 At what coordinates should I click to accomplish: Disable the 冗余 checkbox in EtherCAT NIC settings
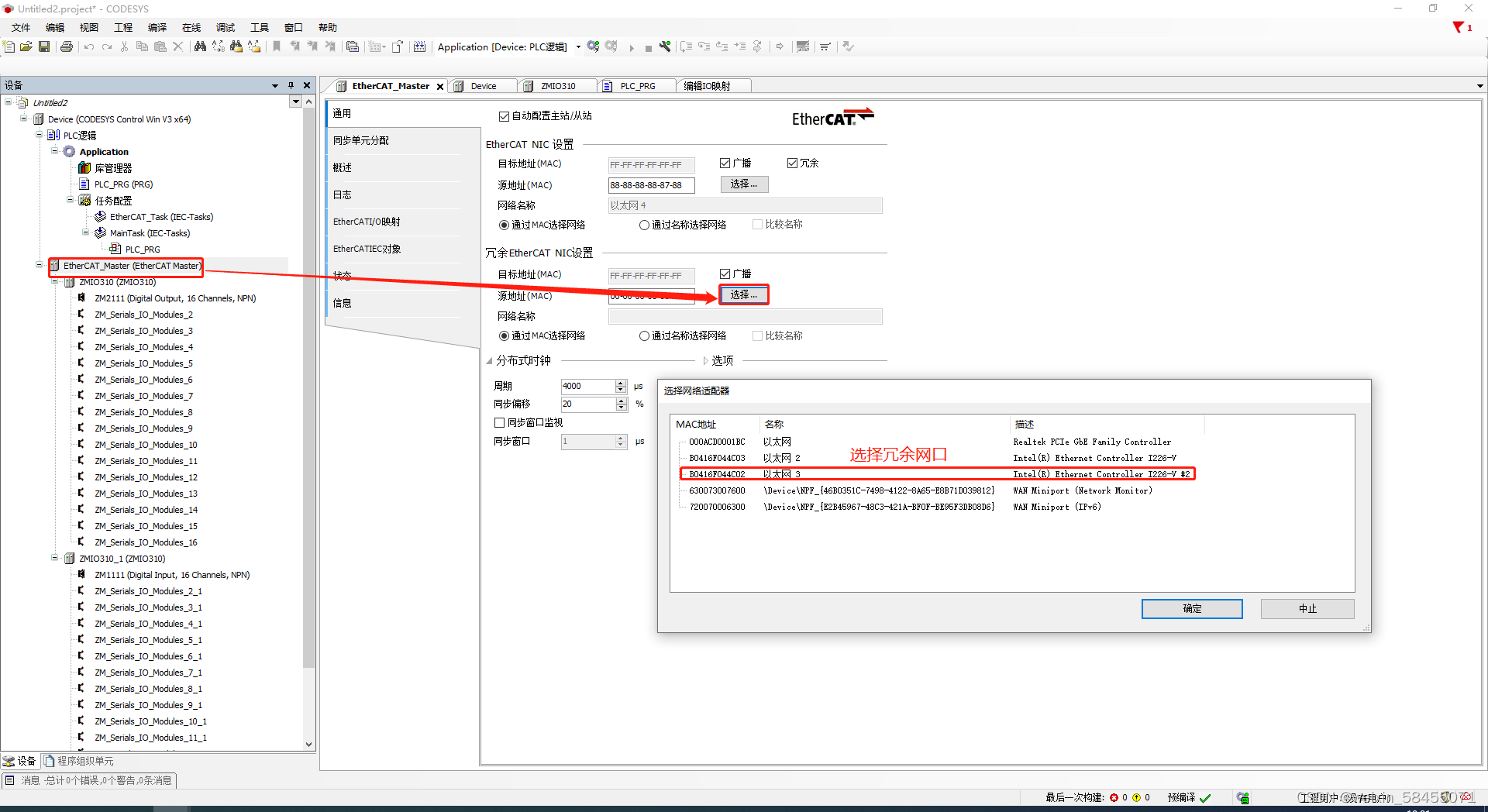(792, 163)
